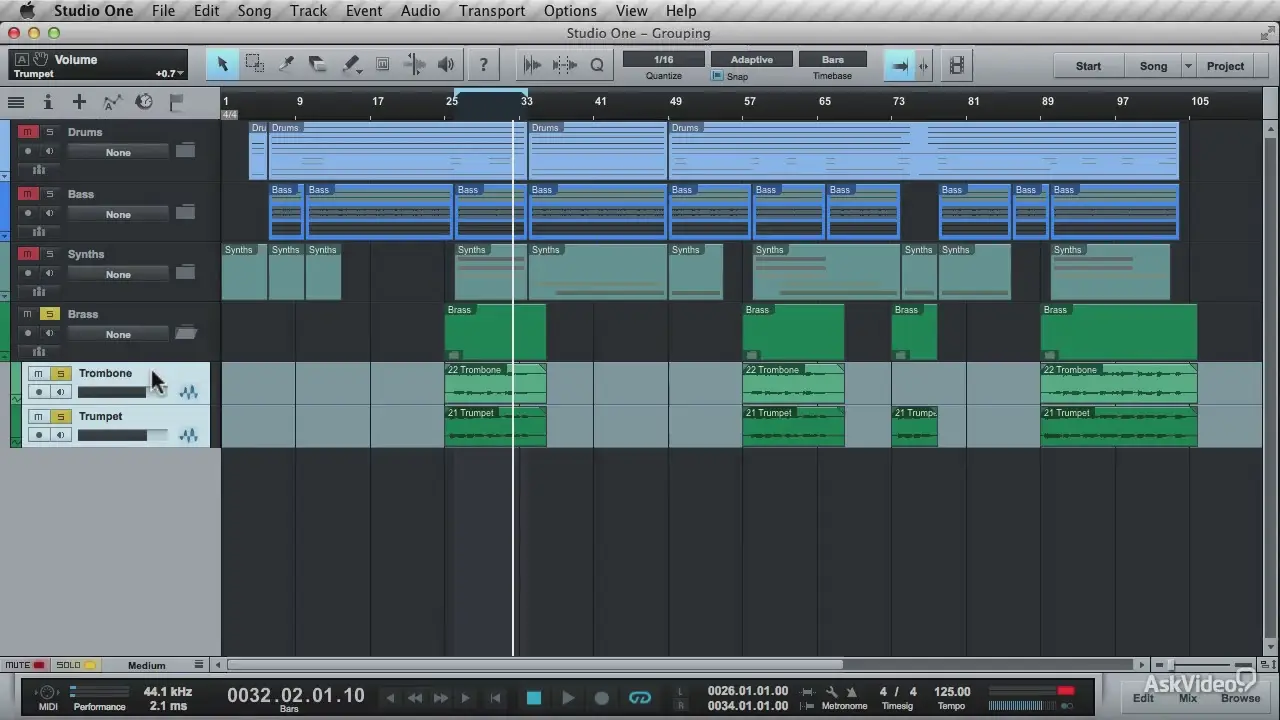
Task: Select the Arrow tool
Action: point(222,65)
